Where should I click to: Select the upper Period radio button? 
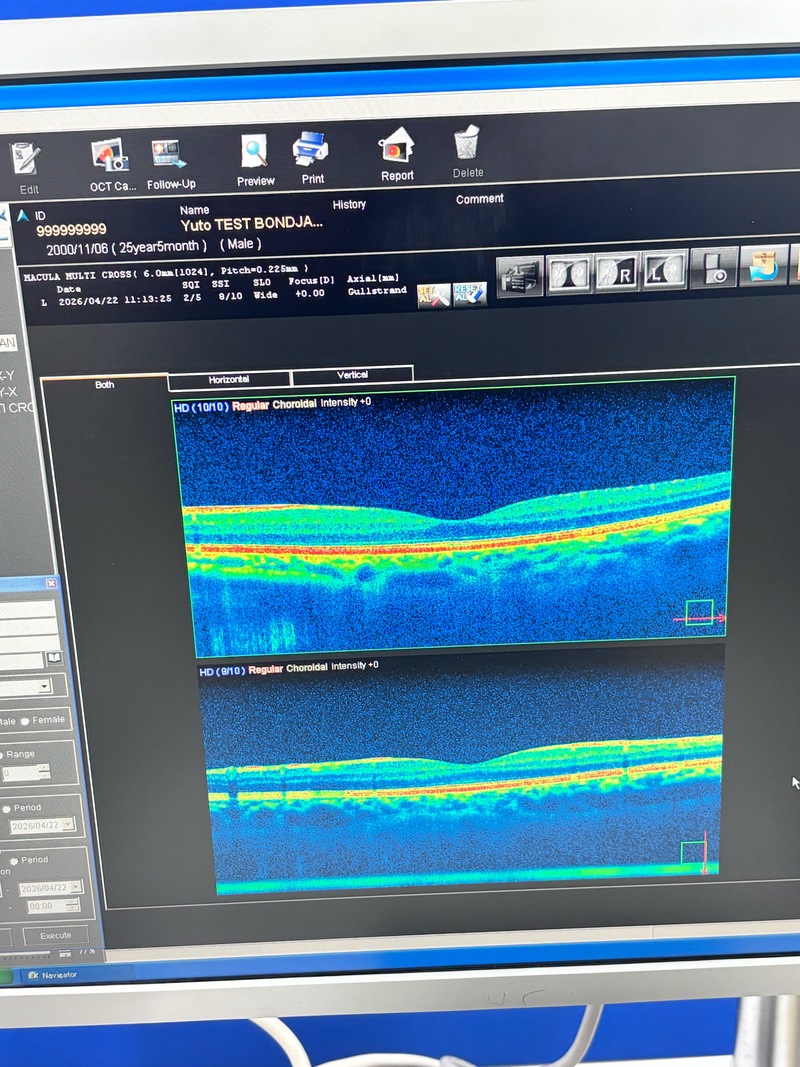click(x=6, y=808)
